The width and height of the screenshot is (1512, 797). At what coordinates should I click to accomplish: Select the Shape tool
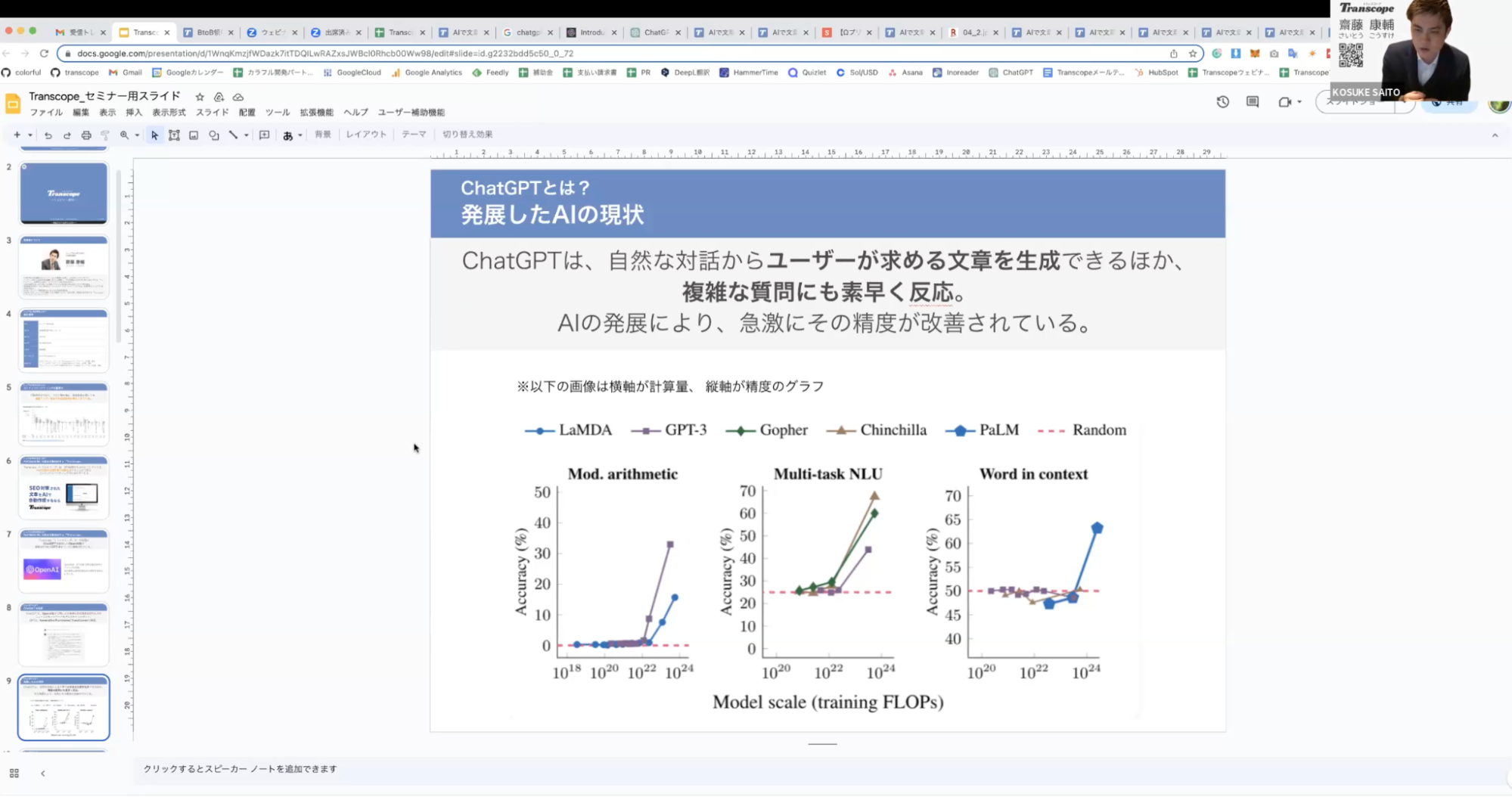[x=213, y=135]
